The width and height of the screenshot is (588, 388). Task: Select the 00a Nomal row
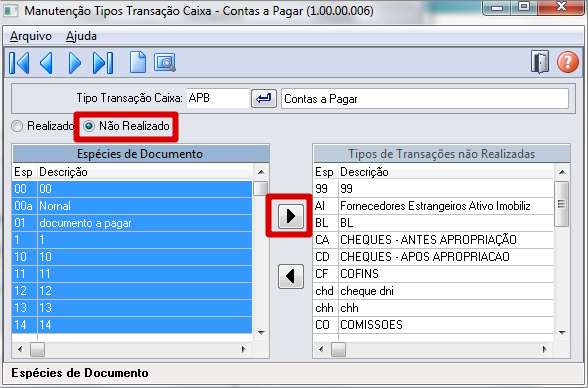tap(132, 206)
